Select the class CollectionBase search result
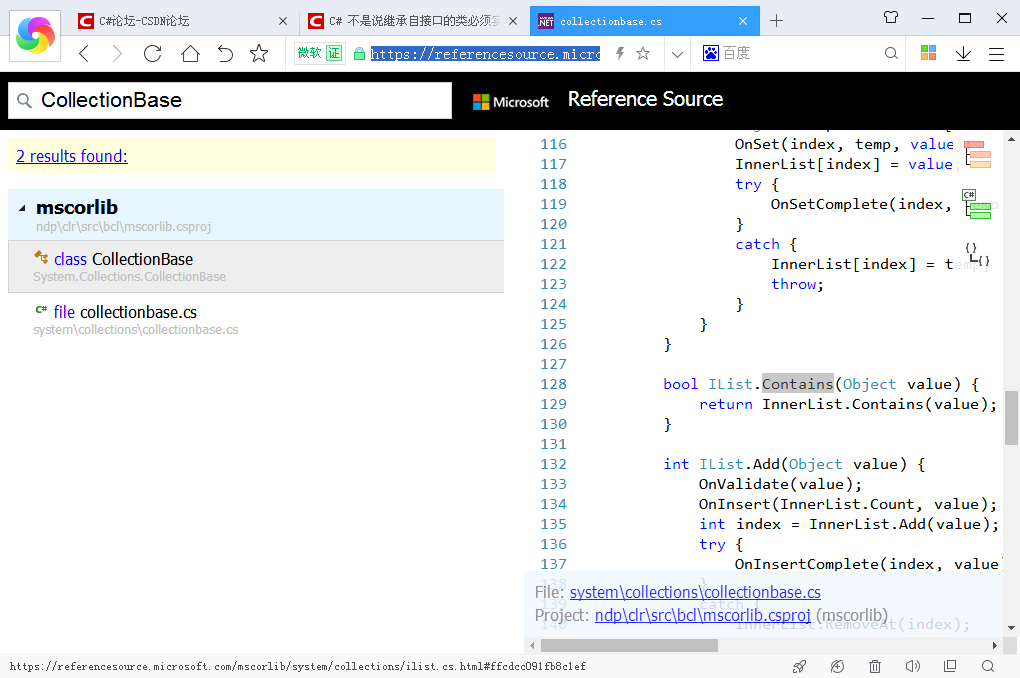 pos(123,259)
